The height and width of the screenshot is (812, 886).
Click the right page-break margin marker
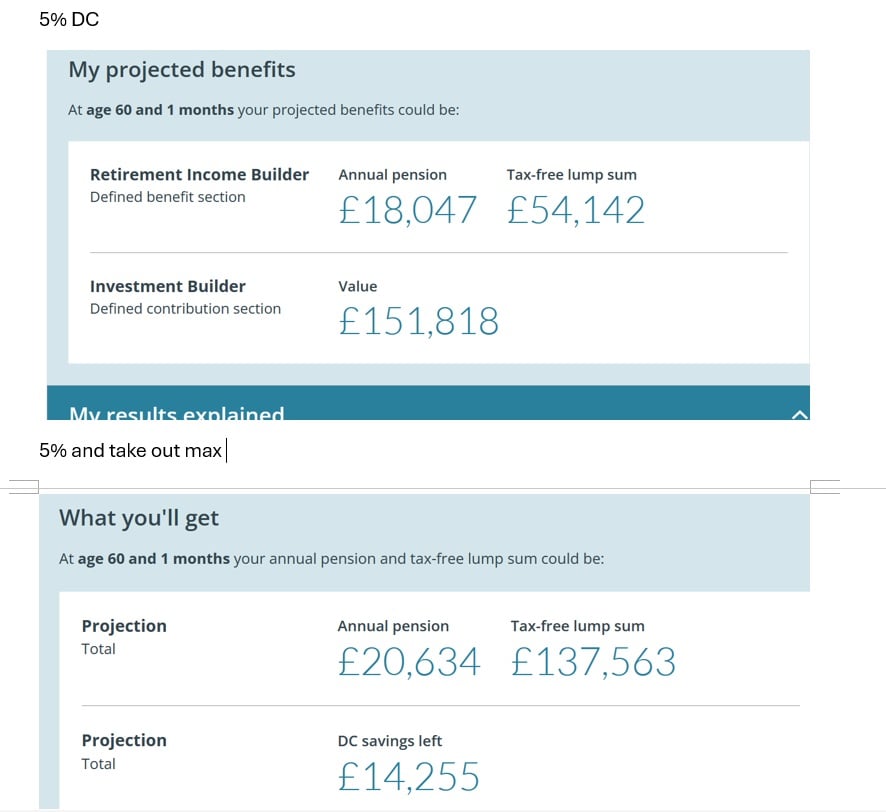point(825,487)
